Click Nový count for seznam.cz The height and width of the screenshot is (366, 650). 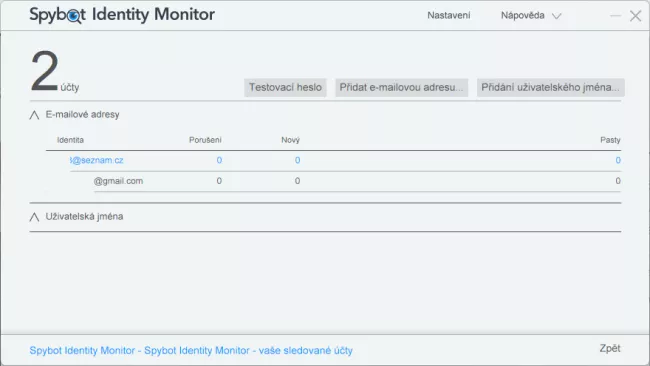(x=297, y=160)
